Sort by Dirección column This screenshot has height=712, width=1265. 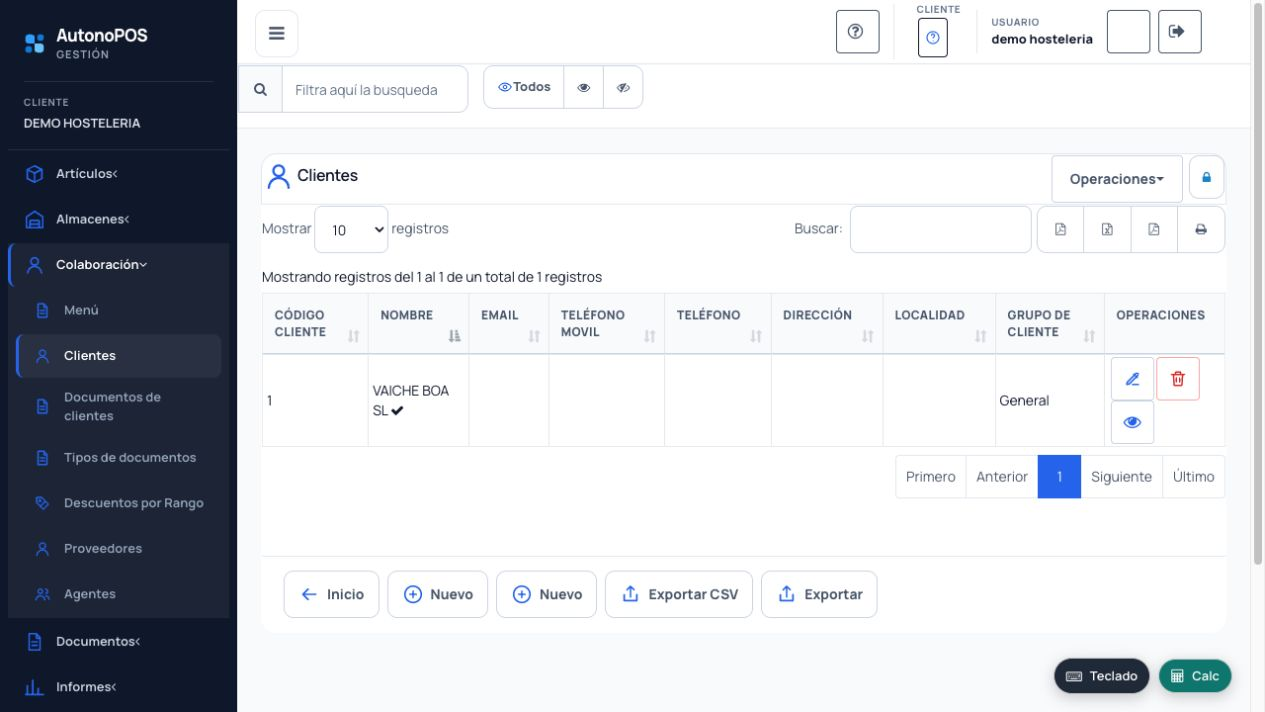[x=827, y=324]
